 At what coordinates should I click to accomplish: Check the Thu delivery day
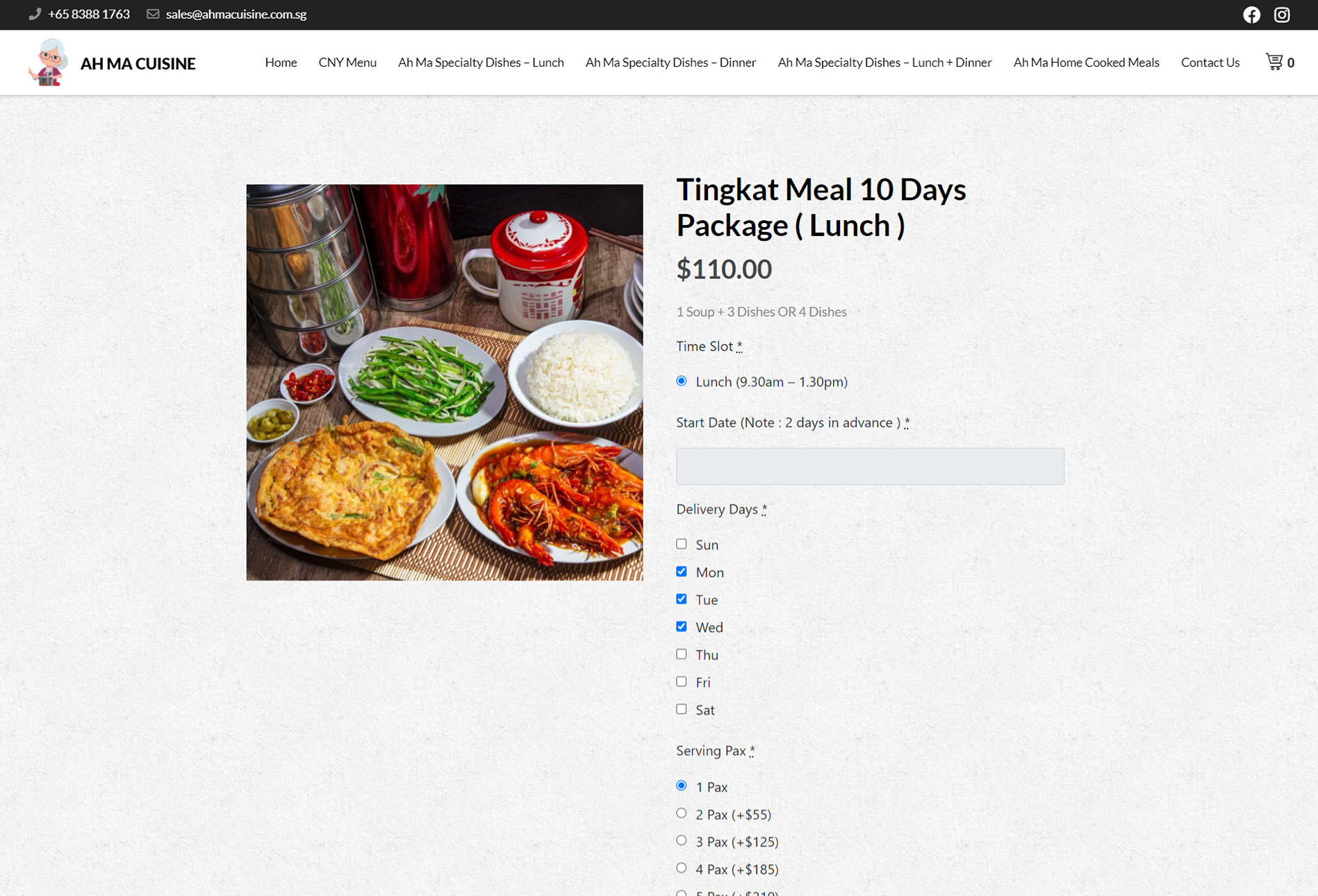[x=682, y=654]
